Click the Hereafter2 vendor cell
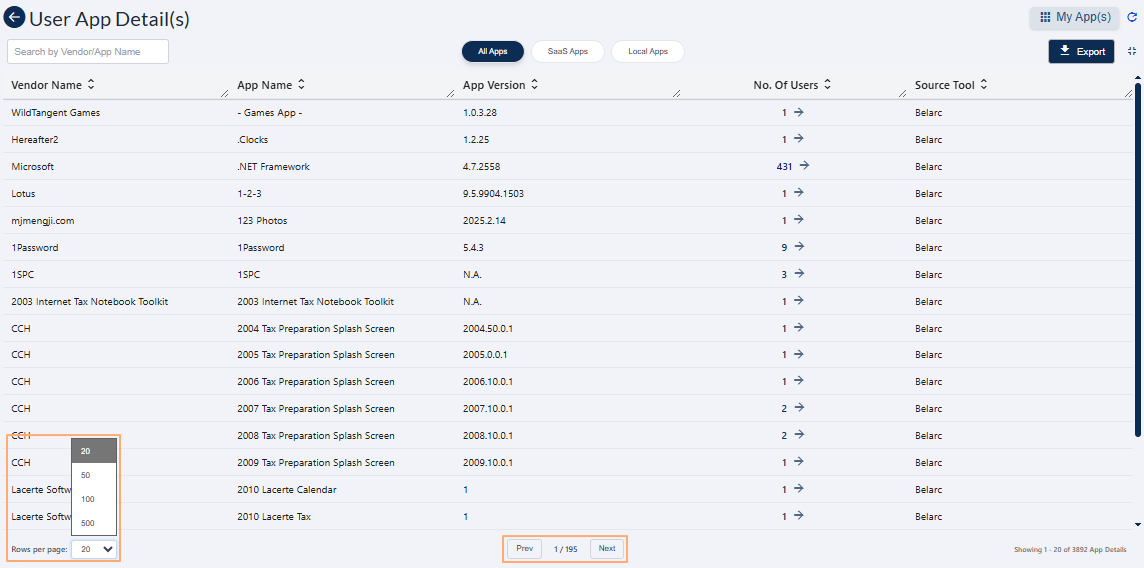Viewport: 1144px width, 568px height. point(35,139)
